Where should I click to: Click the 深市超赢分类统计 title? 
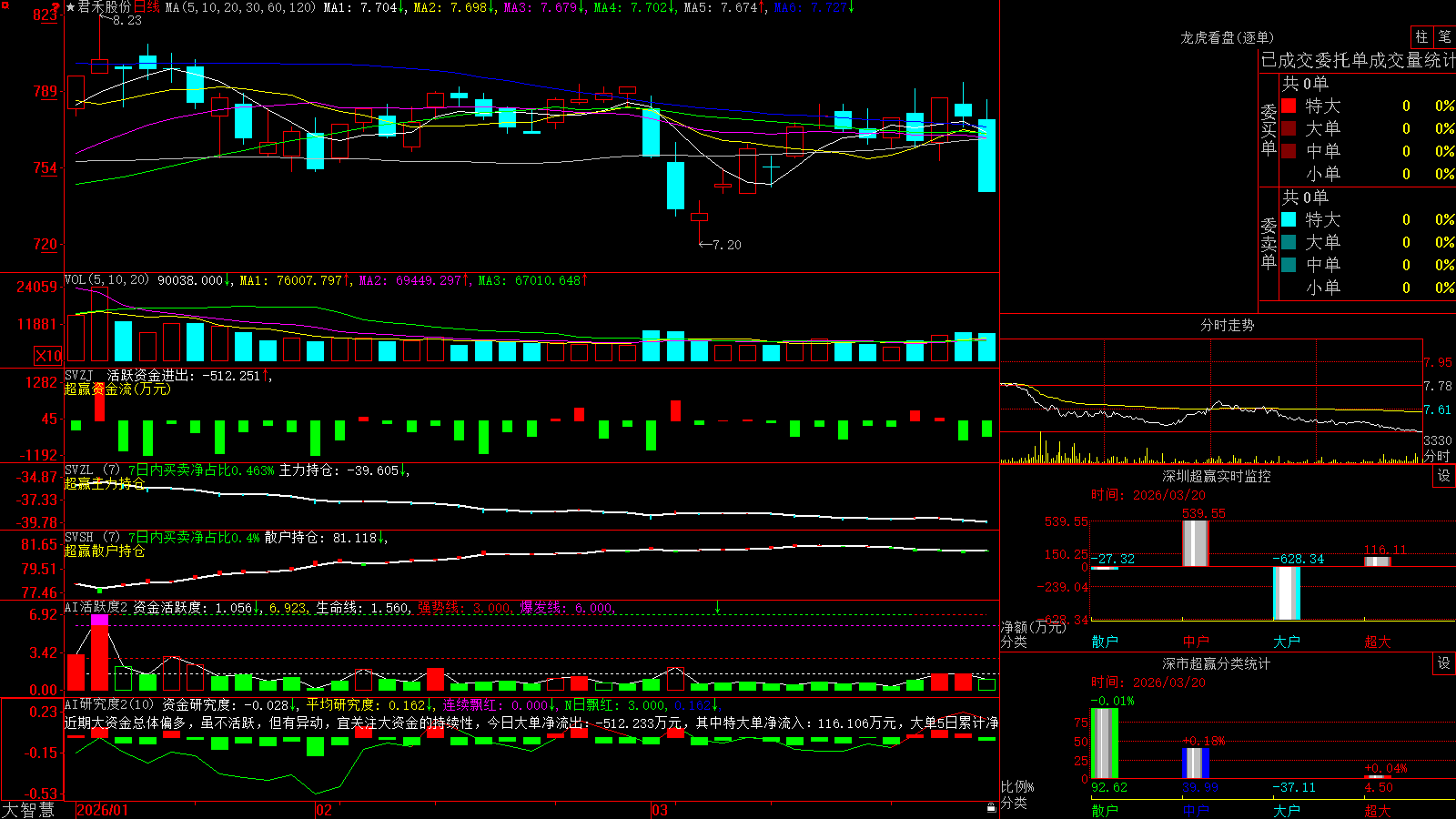pyautogui.click(x=1216, y=663)
